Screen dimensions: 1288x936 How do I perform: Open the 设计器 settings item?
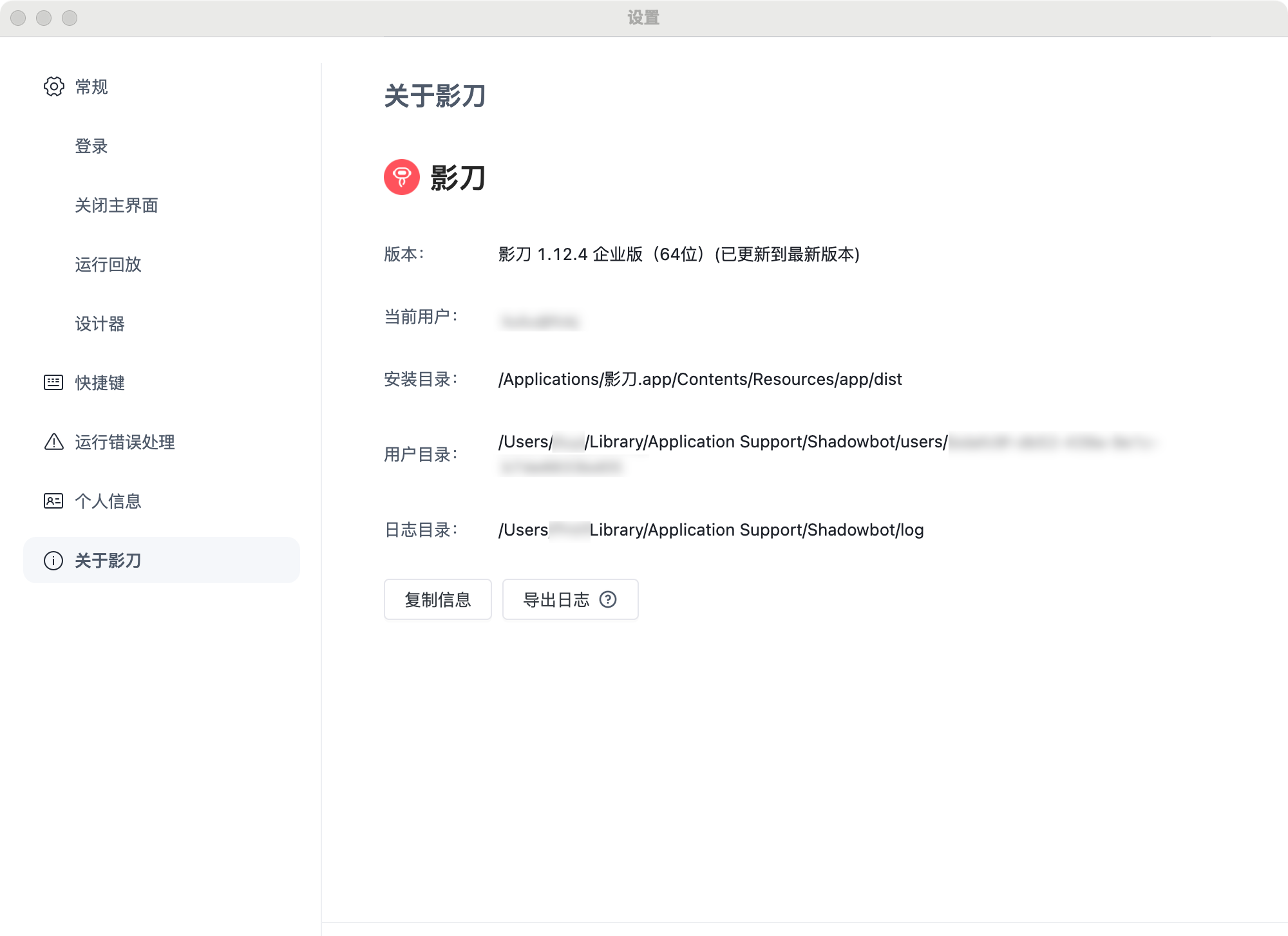point(100,324)
